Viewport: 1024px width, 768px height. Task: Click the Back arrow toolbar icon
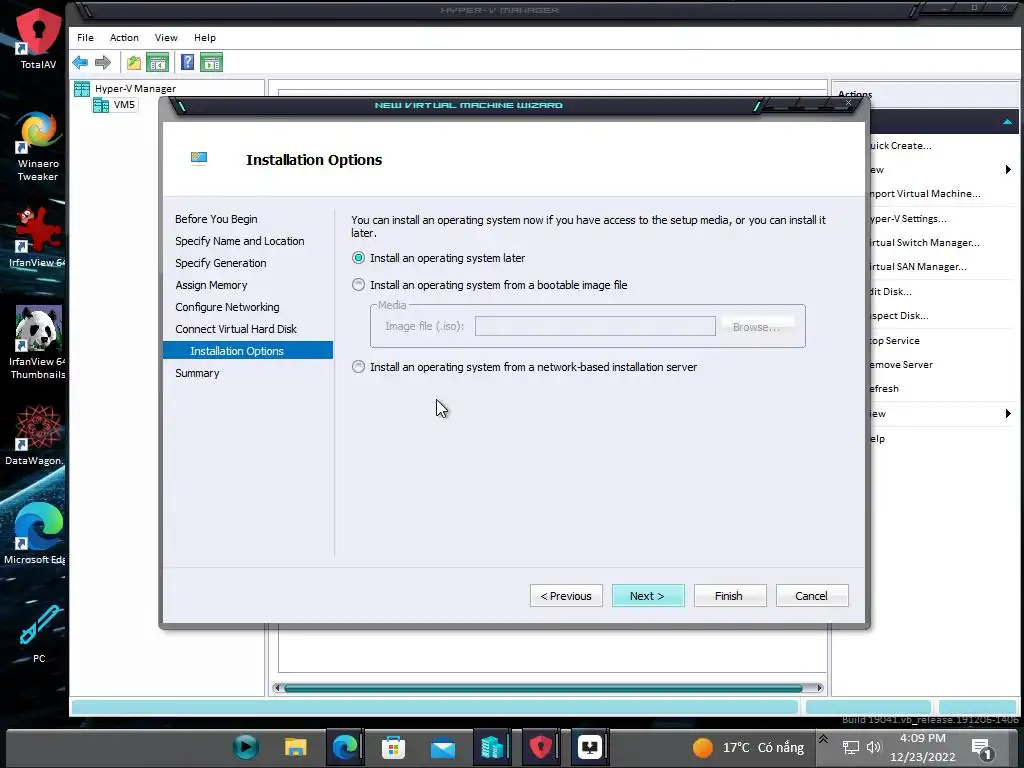(x=80, y=63)
